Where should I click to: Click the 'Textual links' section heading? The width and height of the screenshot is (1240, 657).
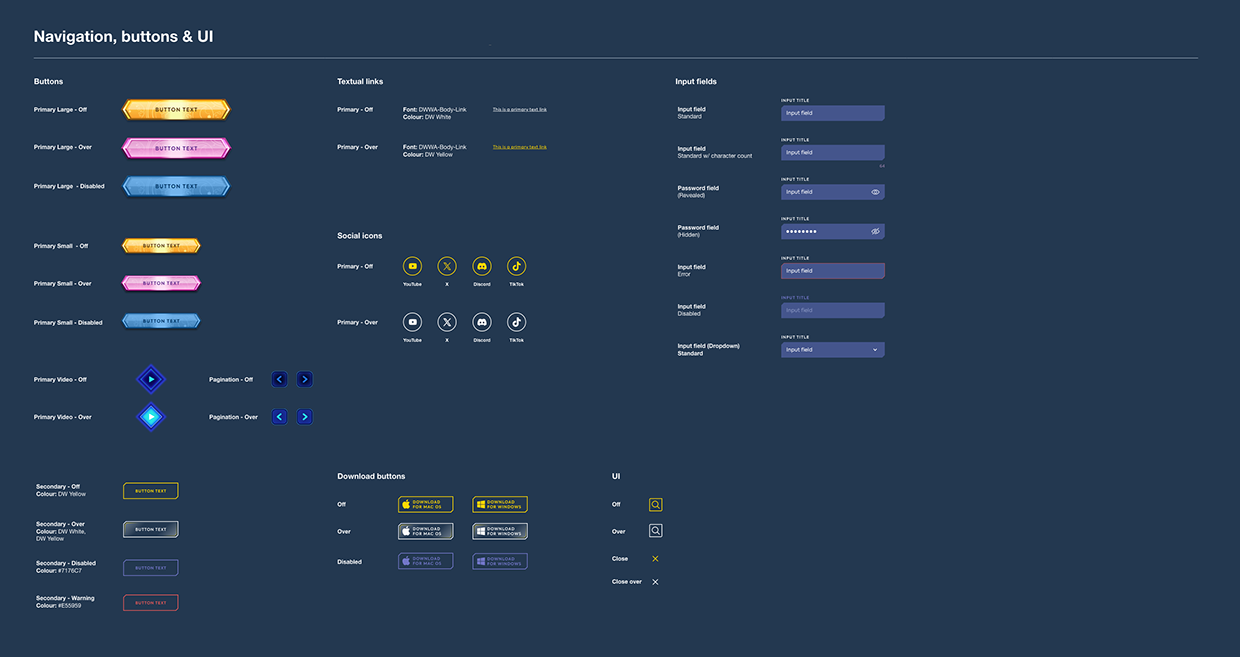click(x=360, y=81)
